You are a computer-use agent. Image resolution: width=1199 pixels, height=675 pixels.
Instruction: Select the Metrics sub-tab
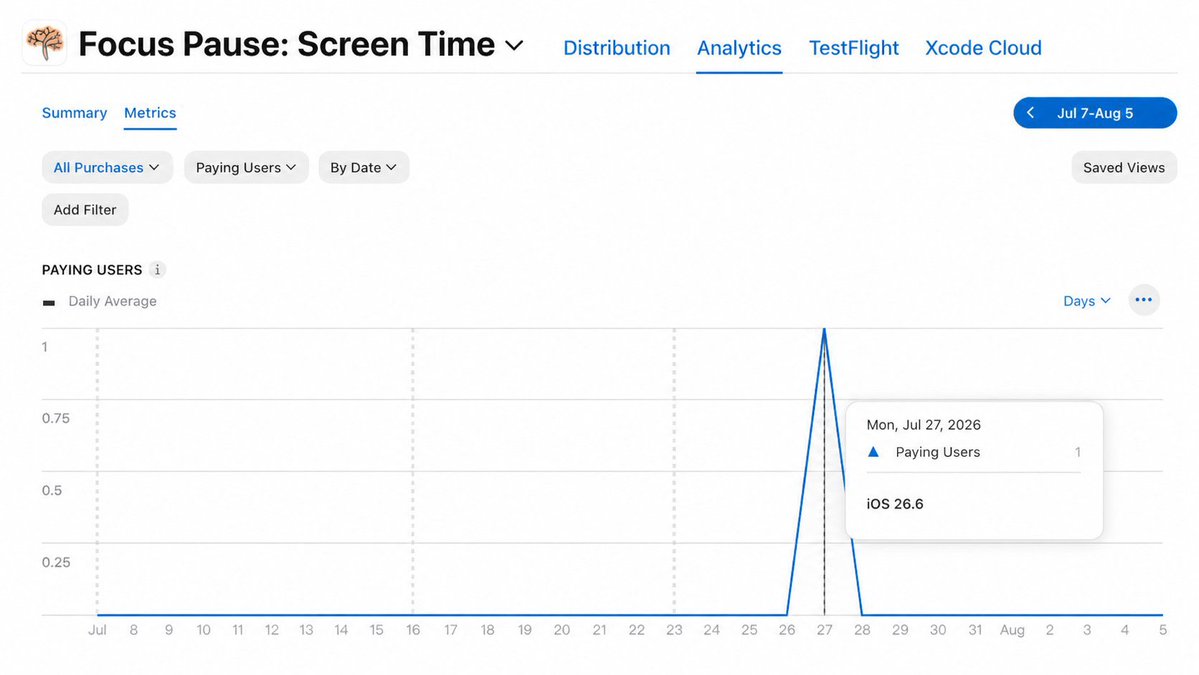[150, 113]
